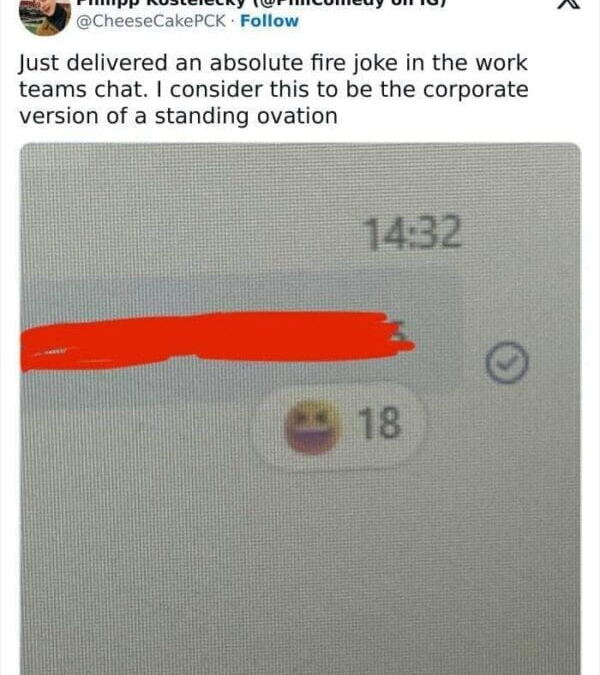
Task: Follow the @CheeseCakePCK account
Action: click(x=269, y=21)
